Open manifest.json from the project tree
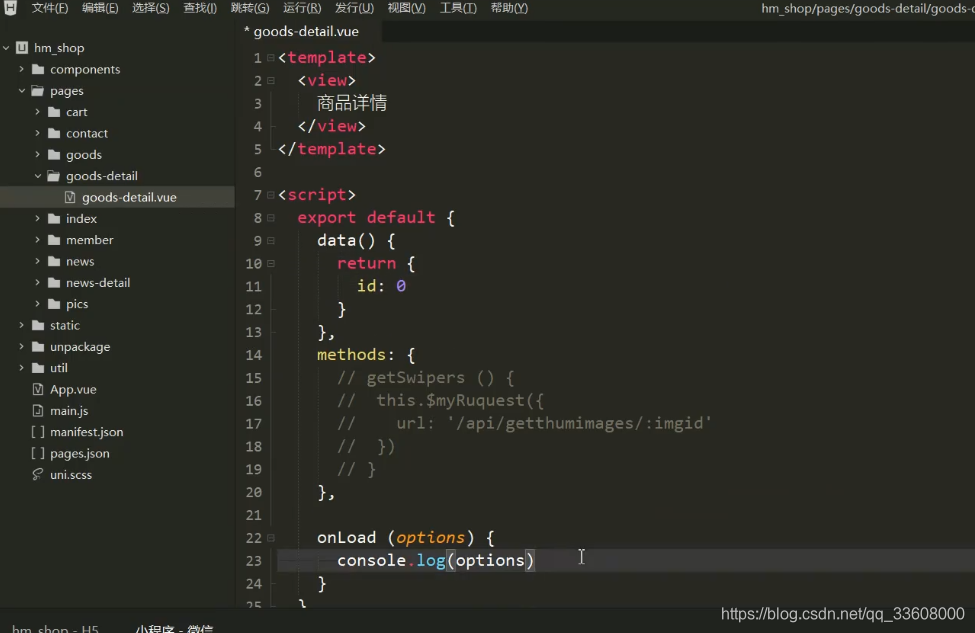975x633 pixels. tap(86, 432)
